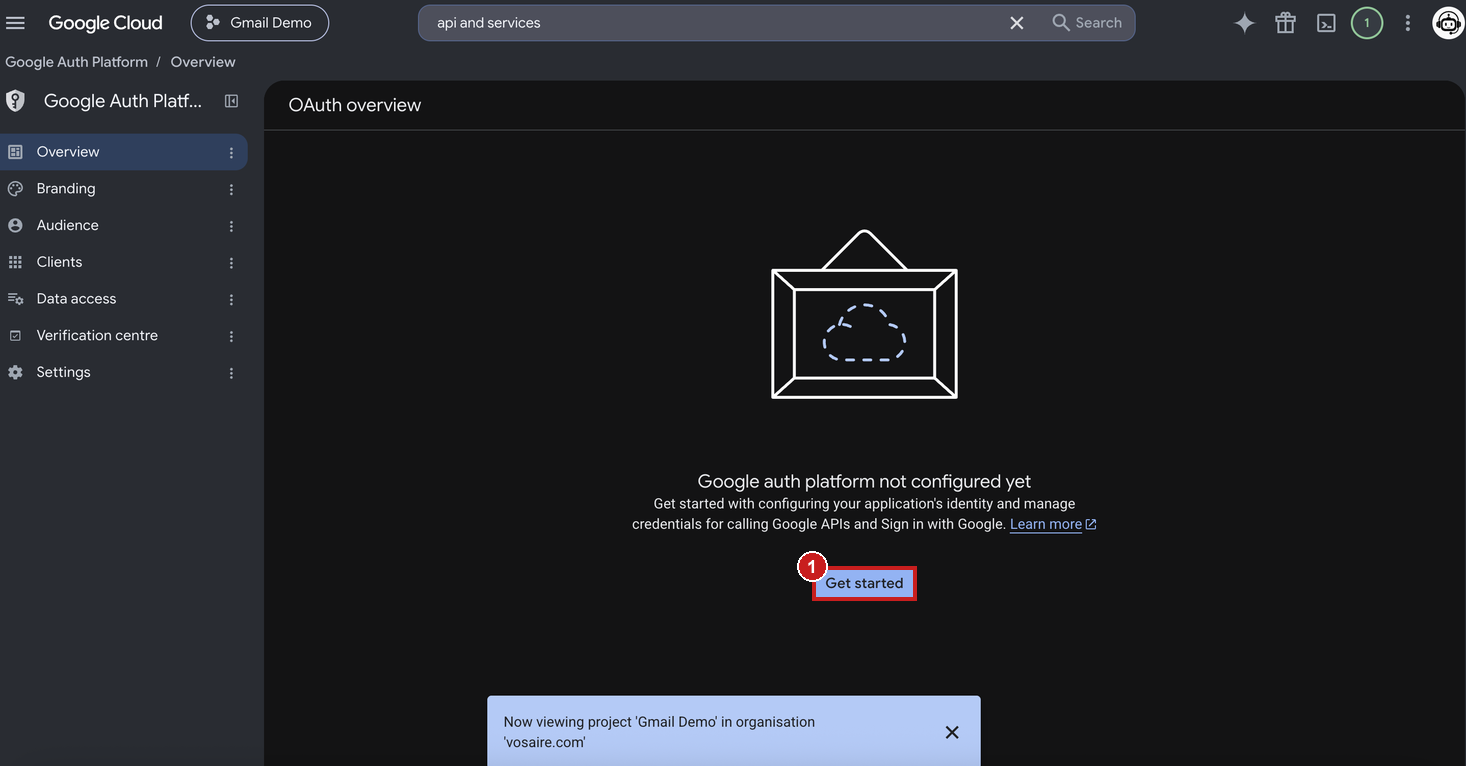The image size is (1466, 766).
Task: Follow the Google Auth Platform breadcrumb link
Action: pos(76,62)
